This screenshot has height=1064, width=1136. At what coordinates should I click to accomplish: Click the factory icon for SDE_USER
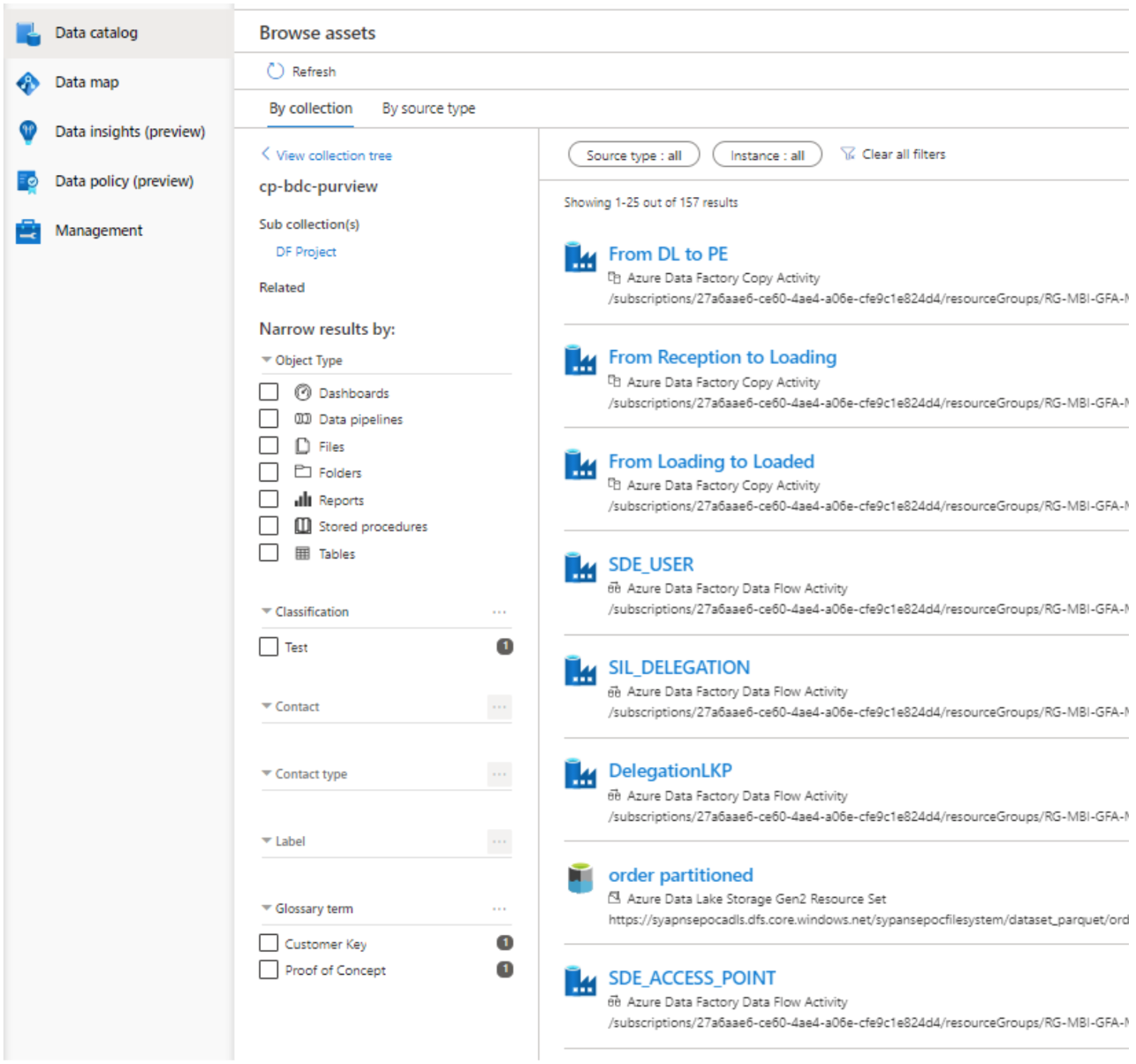click(580, 566)
